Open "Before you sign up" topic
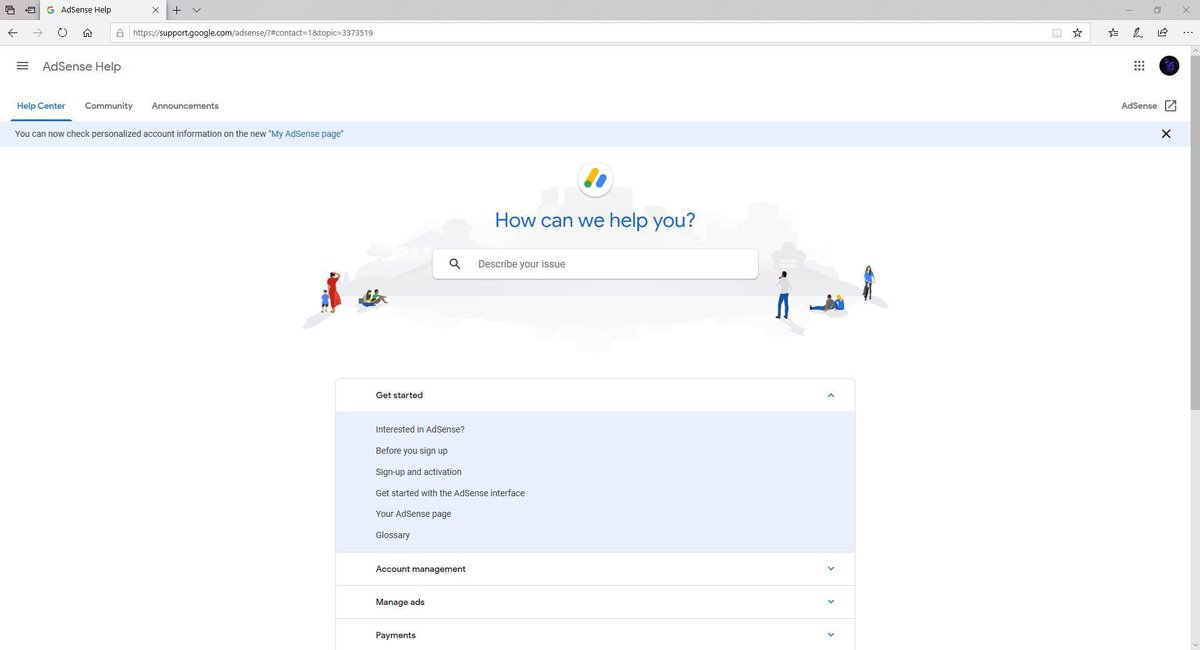This screenshot has width=1200, height=650. tap(412, 451)
